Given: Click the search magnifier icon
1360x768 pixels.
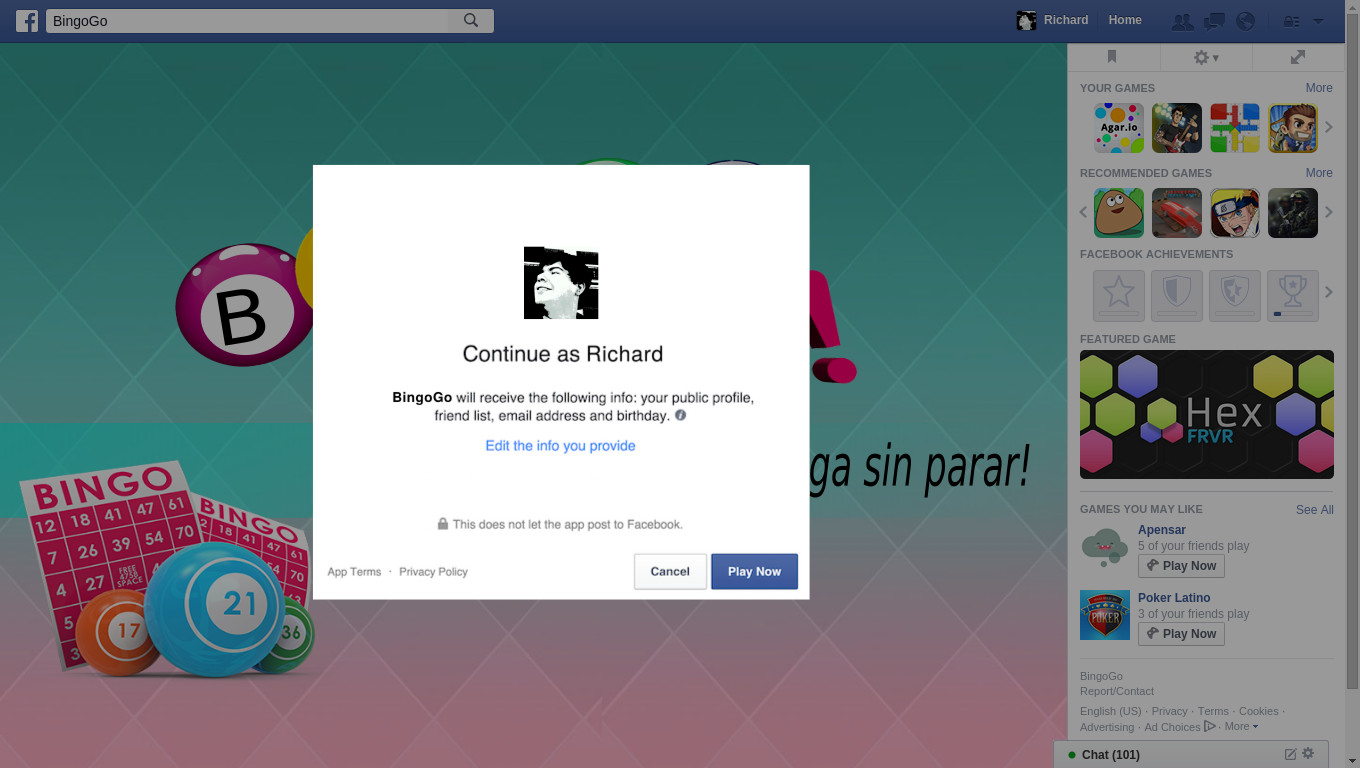Looking at the screenshot, I should (x=471, y=20).
